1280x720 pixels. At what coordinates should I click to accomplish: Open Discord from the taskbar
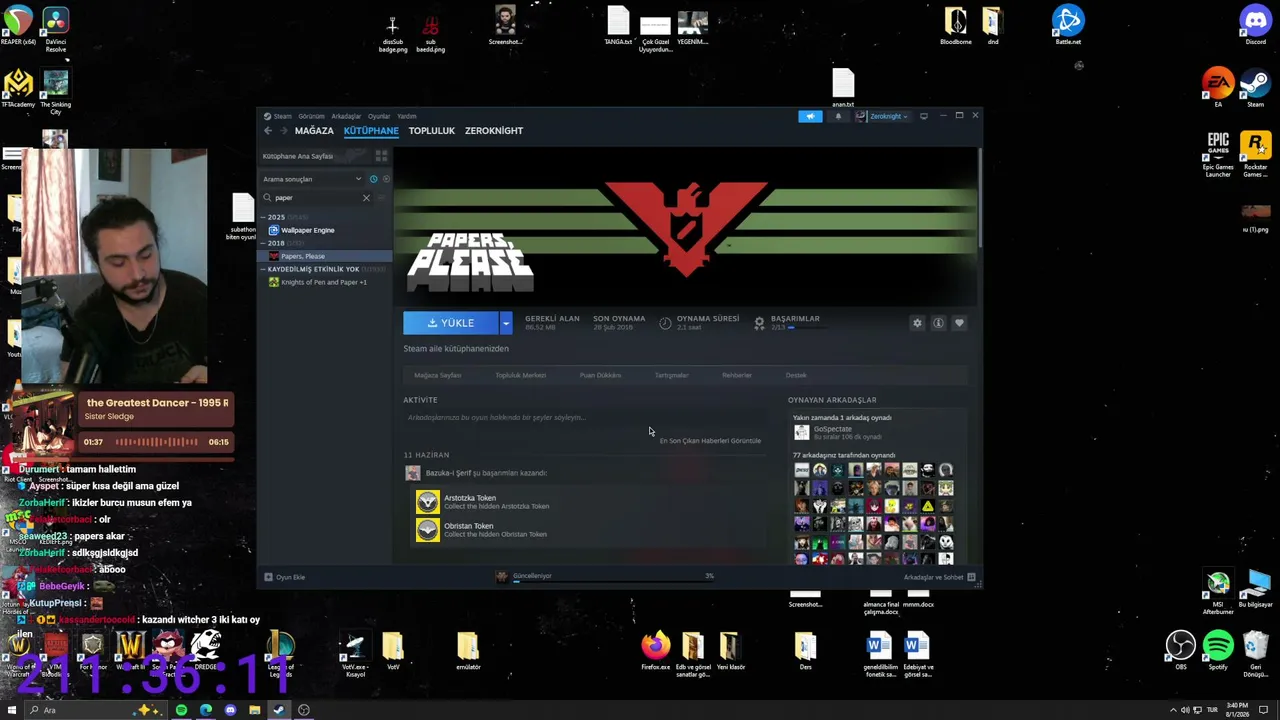point(230,710)
